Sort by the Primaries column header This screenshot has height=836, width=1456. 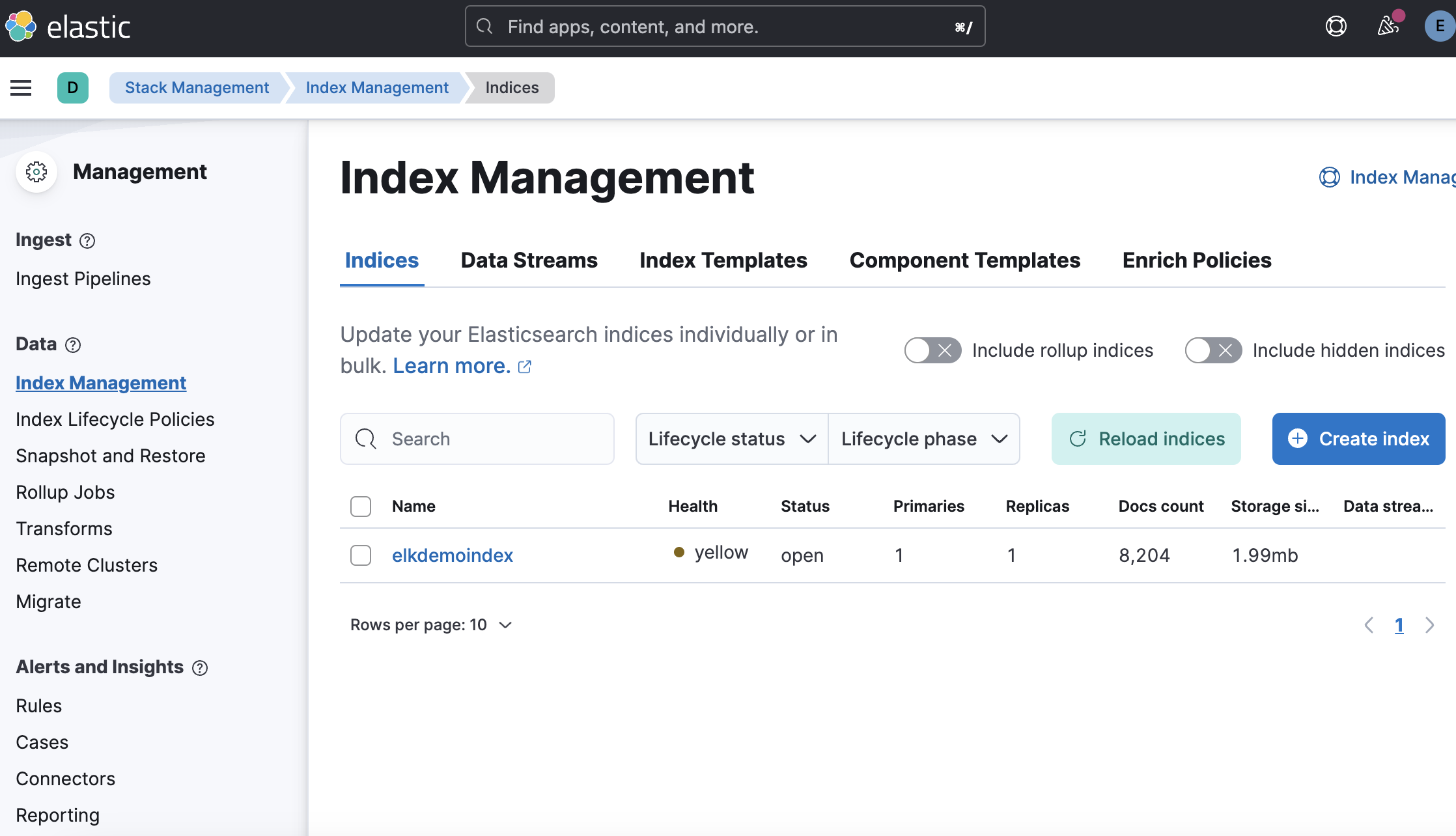tap(929, 507)
